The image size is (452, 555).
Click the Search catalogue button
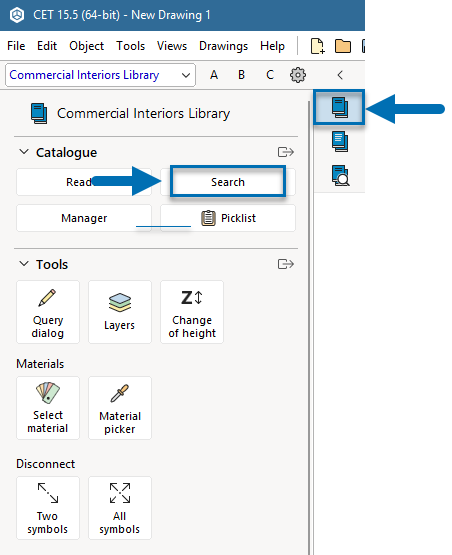228,182
